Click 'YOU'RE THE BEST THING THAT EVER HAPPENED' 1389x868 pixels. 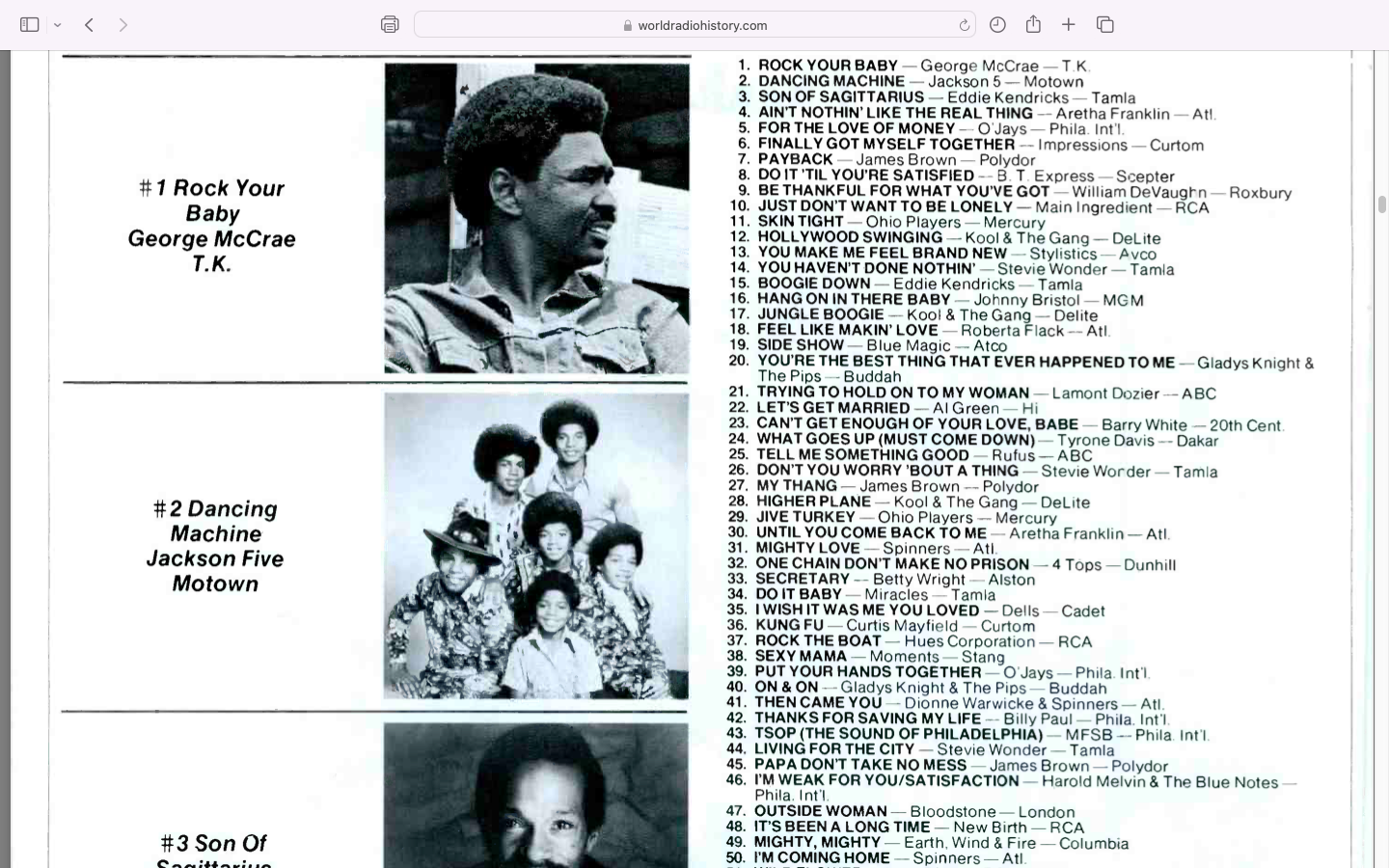tap(966, 362)
